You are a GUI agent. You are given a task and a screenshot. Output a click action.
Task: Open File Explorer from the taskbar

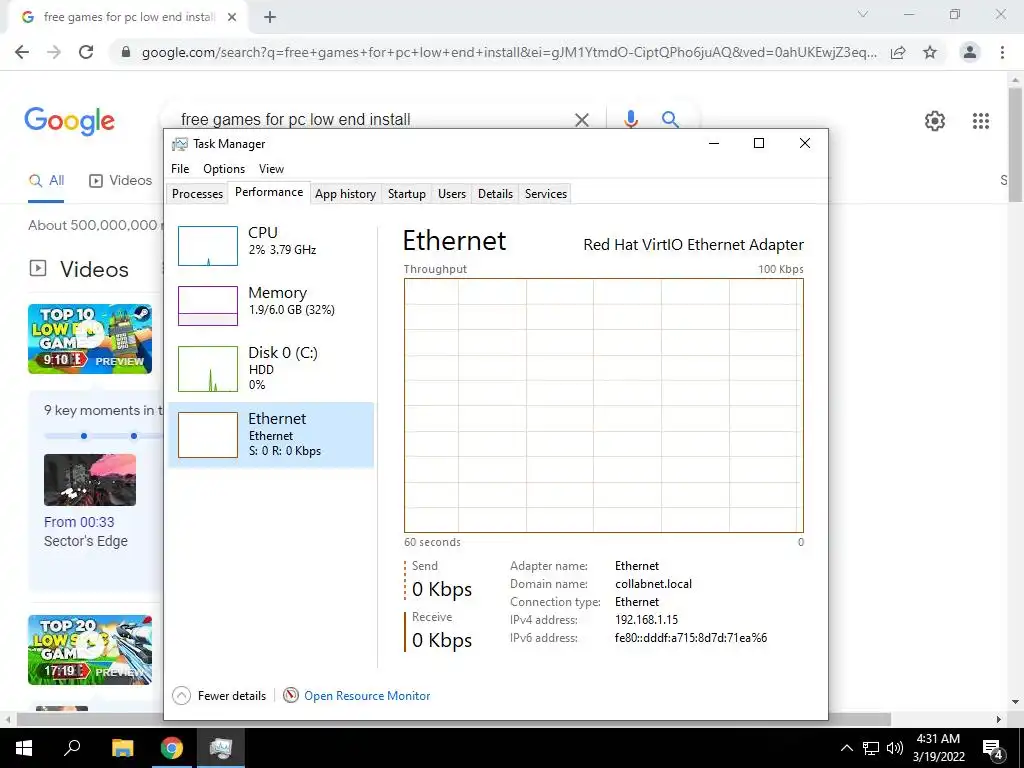(x=122, y=748)
